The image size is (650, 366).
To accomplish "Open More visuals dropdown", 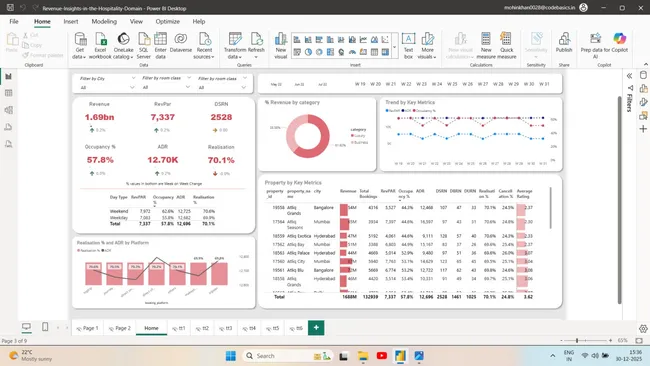I will coord(427,45).
